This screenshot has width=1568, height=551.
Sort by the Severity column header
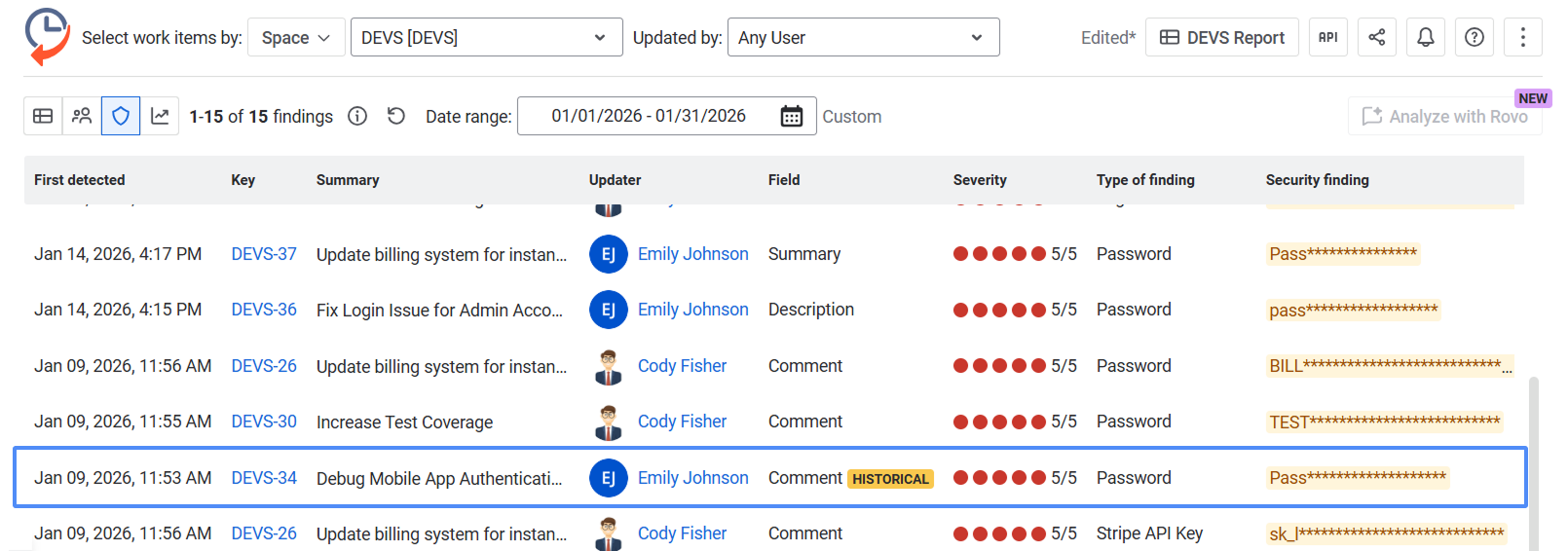(x=980, y=180)
